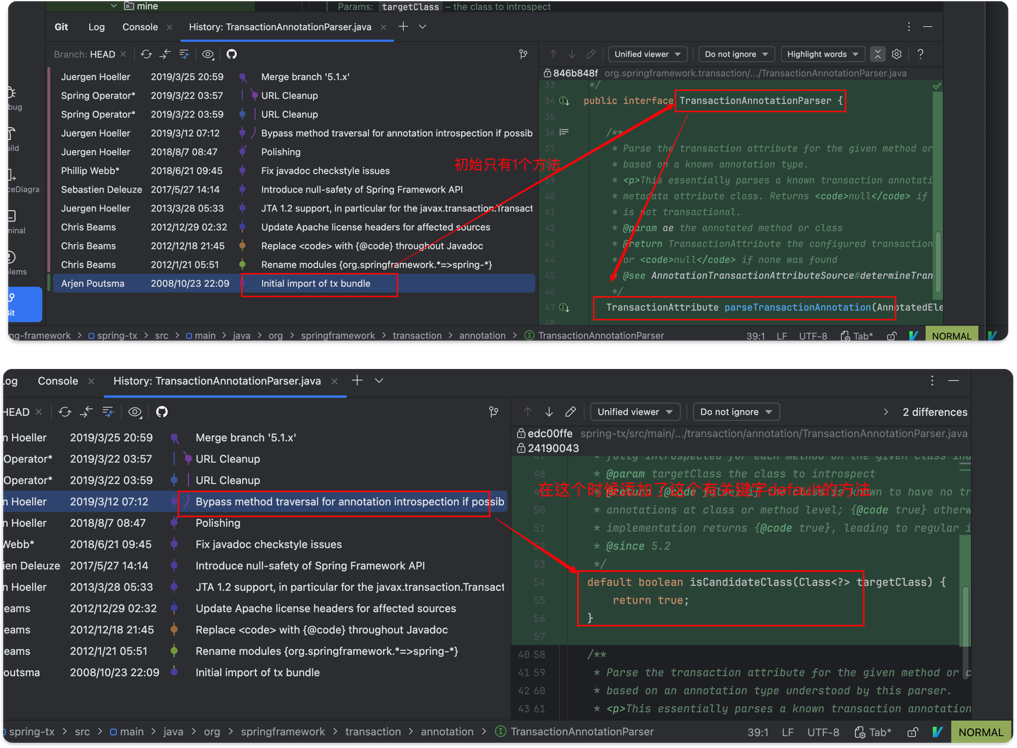The image size is (1017, 748).
Task: Open the Highlight words dropdown
Action: tap(822, 54)
